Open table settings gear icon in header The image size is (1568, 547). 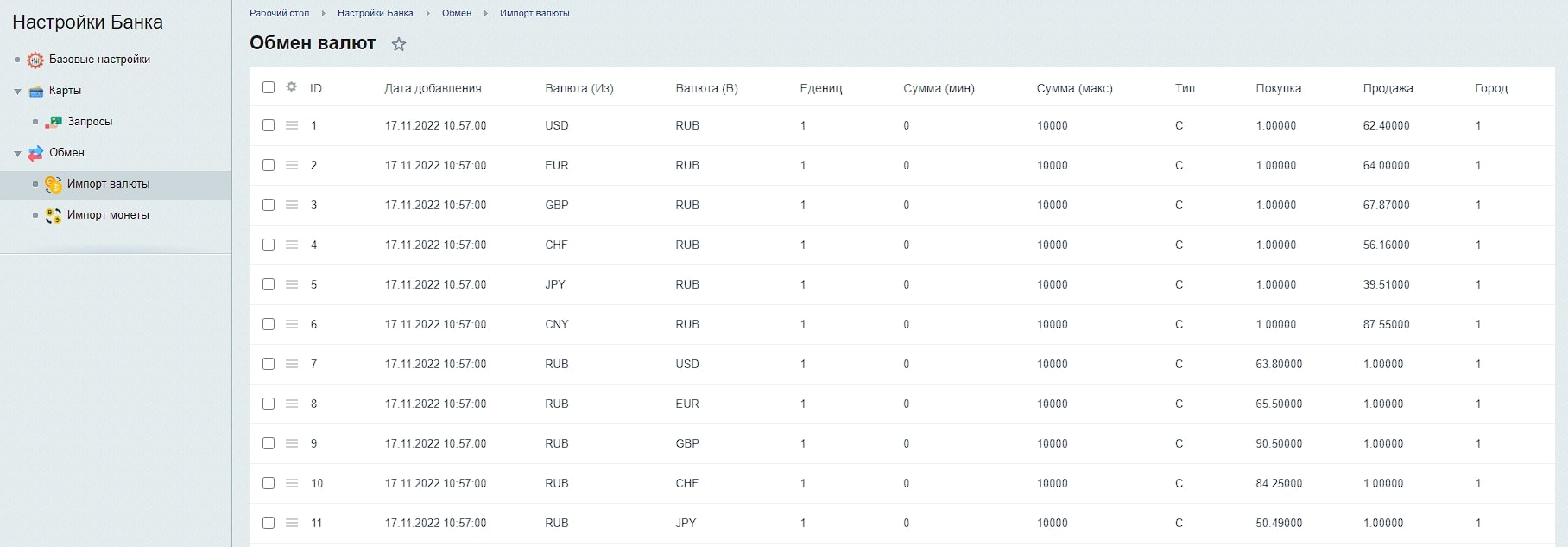pyautogui.click(x=291, y=87)
